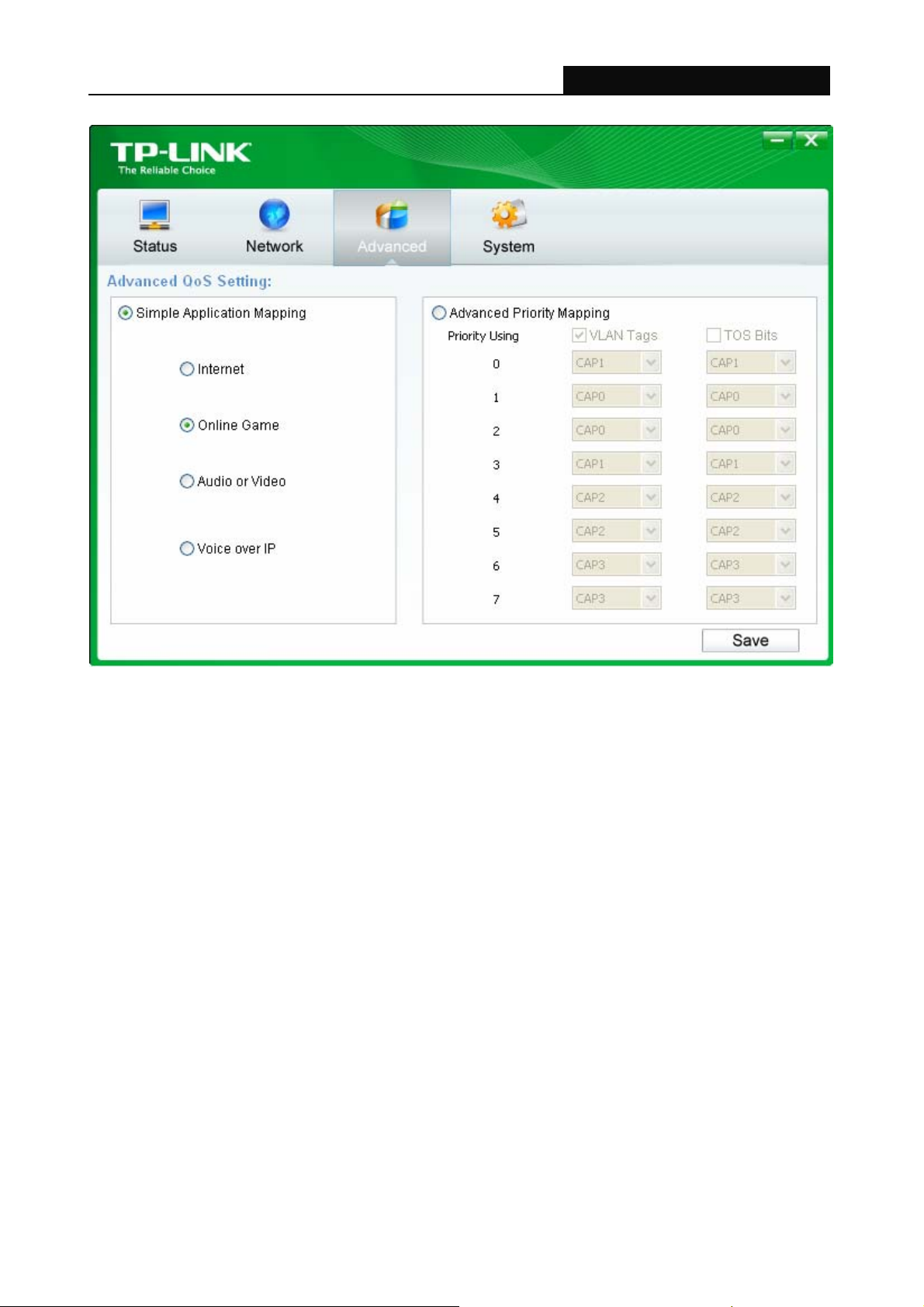Open VLAN Tags dropdown for priority 0
Viewport: 924px width, 1307px height.
coord(617,362)
